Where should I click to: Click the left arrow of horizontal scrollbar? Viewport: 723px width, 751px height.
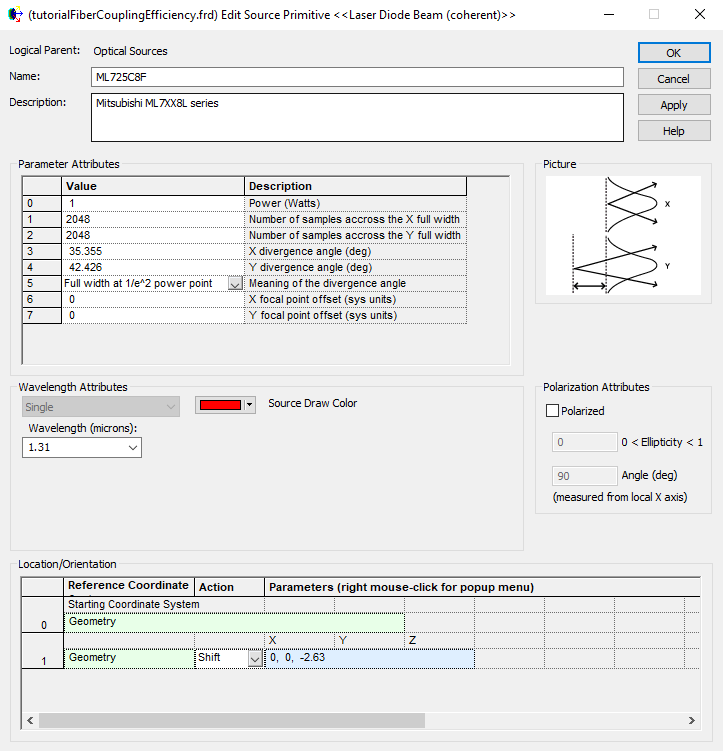[x=30, y=720]
